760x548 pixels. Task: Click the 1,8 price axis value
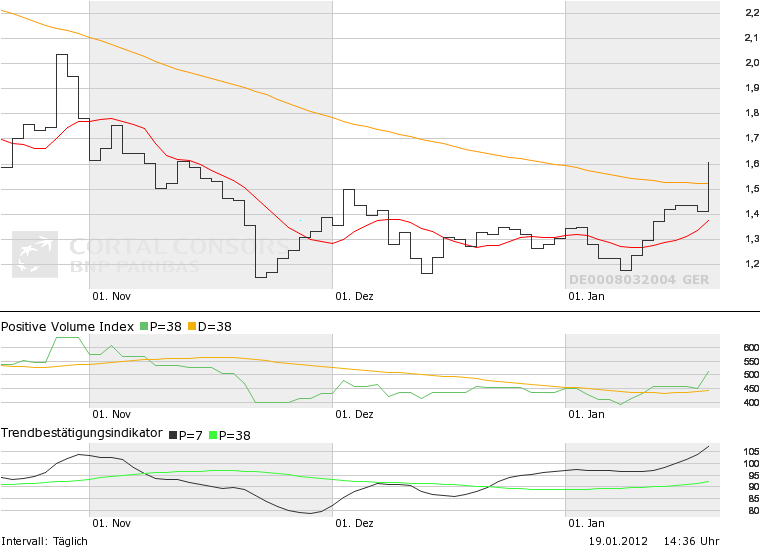click(752, 113)
